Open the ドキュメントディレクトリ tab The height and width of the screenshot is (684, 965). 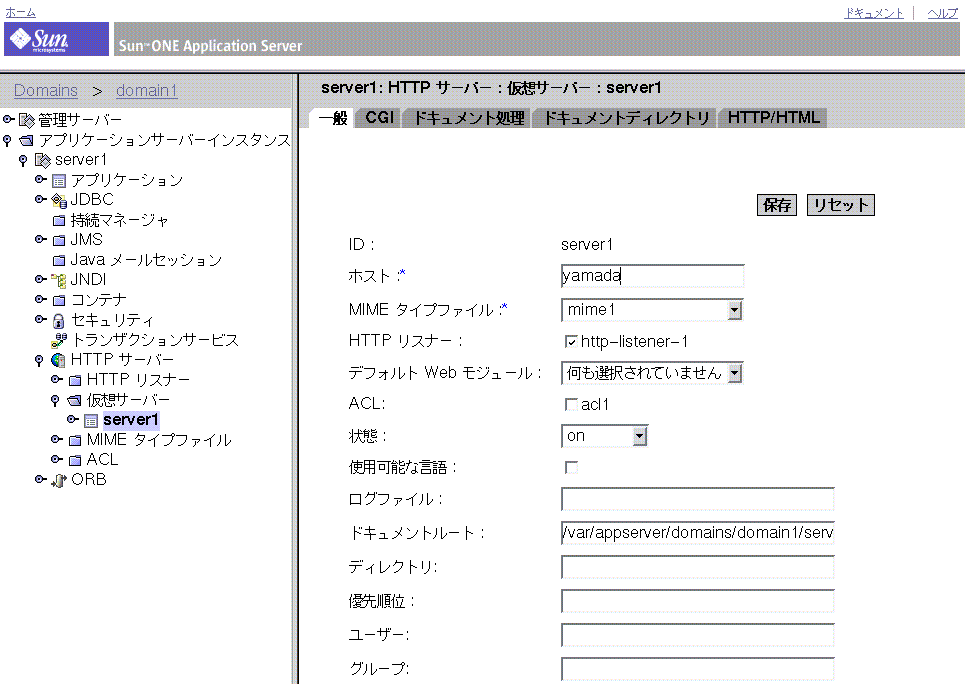[x=627, y=118]
